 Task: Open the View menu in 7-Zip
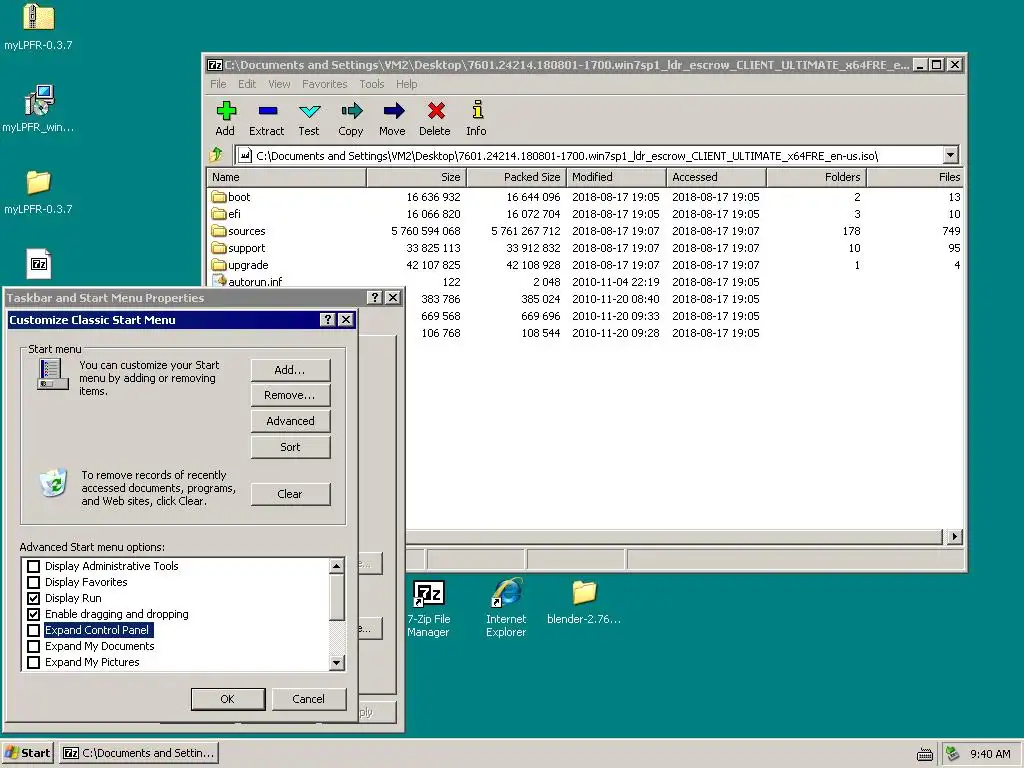coord(279,84)
